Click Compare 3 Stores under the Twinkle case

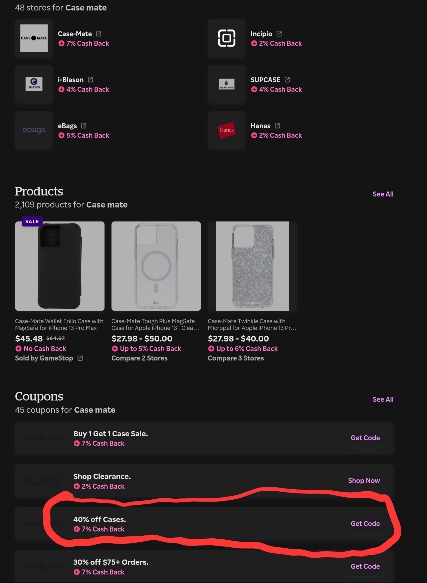pos(236,358)
